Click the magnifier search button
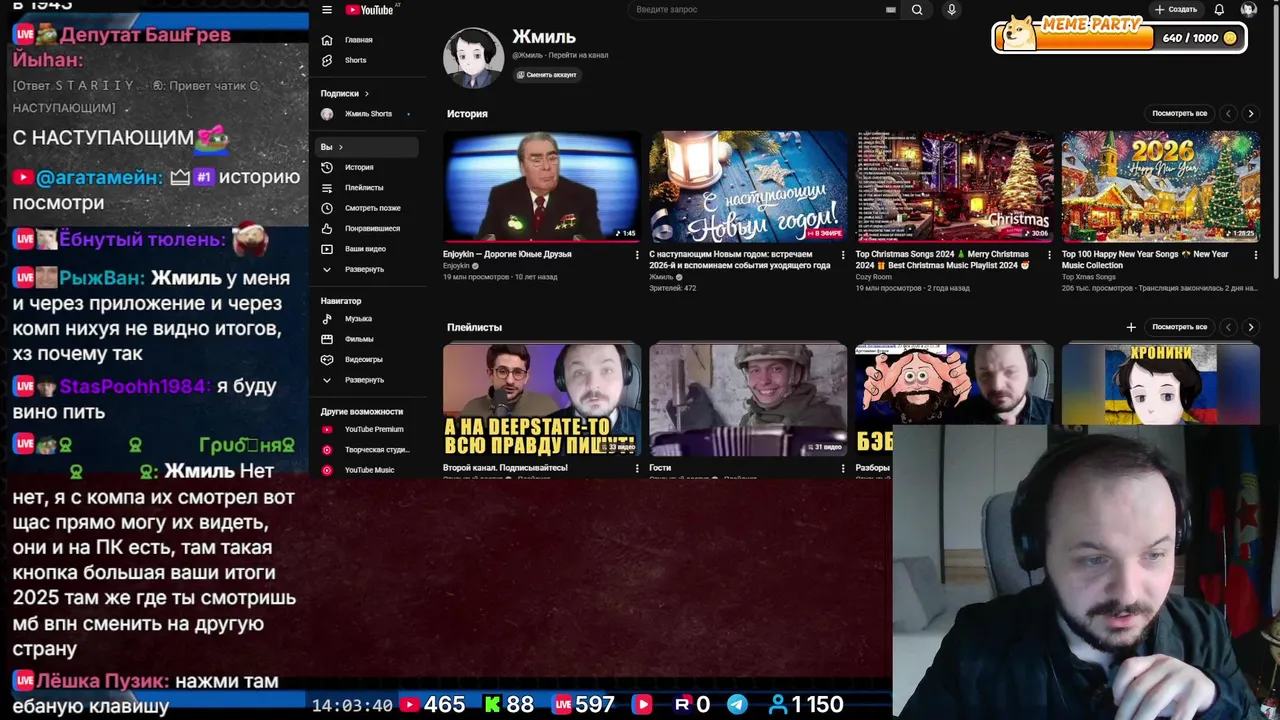Screen dimensions: 1280x720 tap(917, 10)
